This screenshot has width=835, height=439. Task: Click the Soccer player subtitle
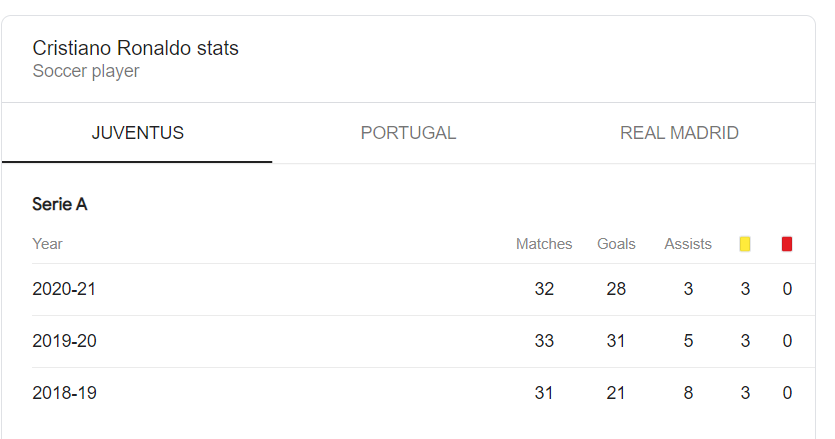click(86, 71)
